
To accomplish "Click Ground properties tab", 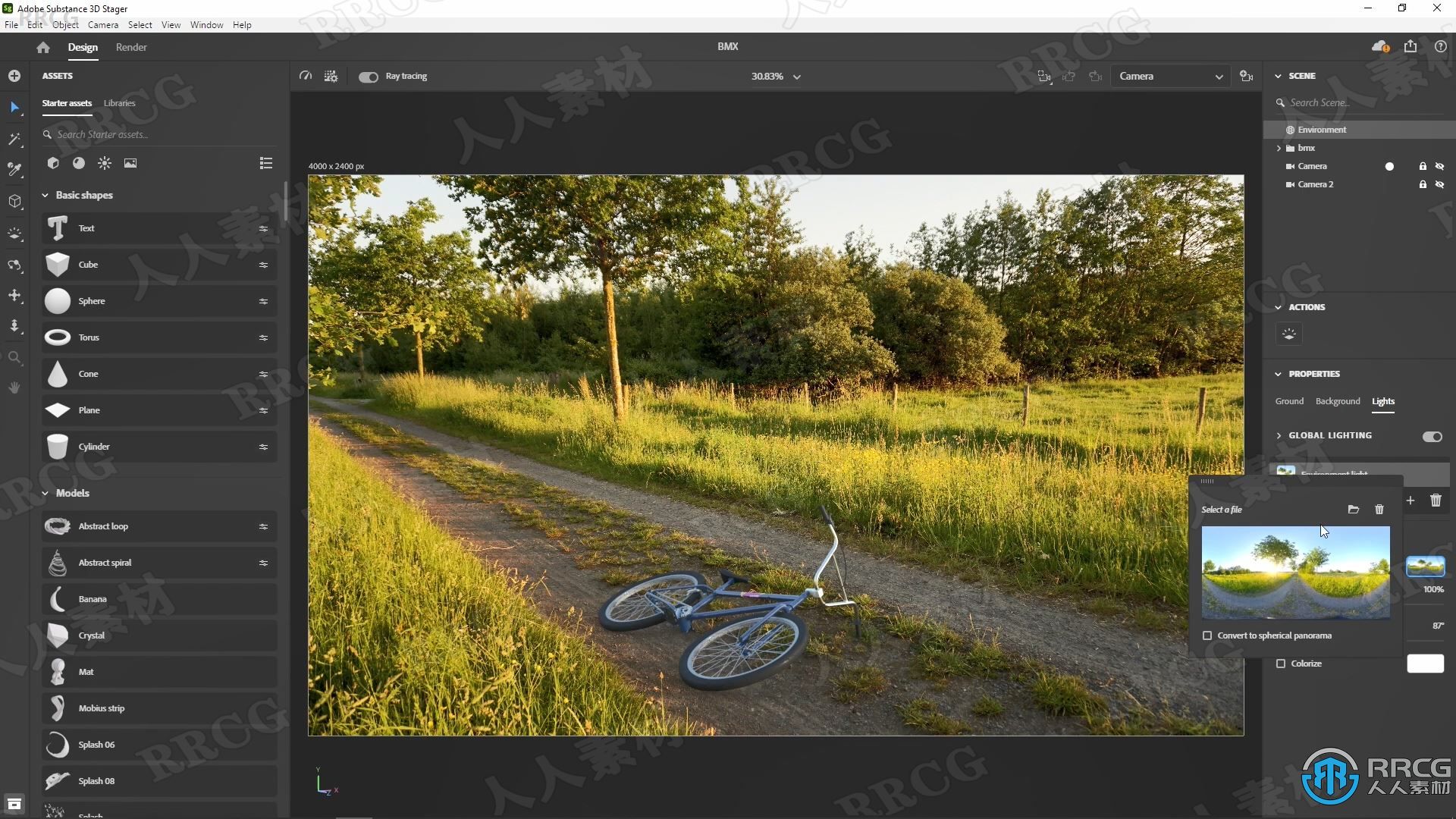I will [x=1289, y=400].
